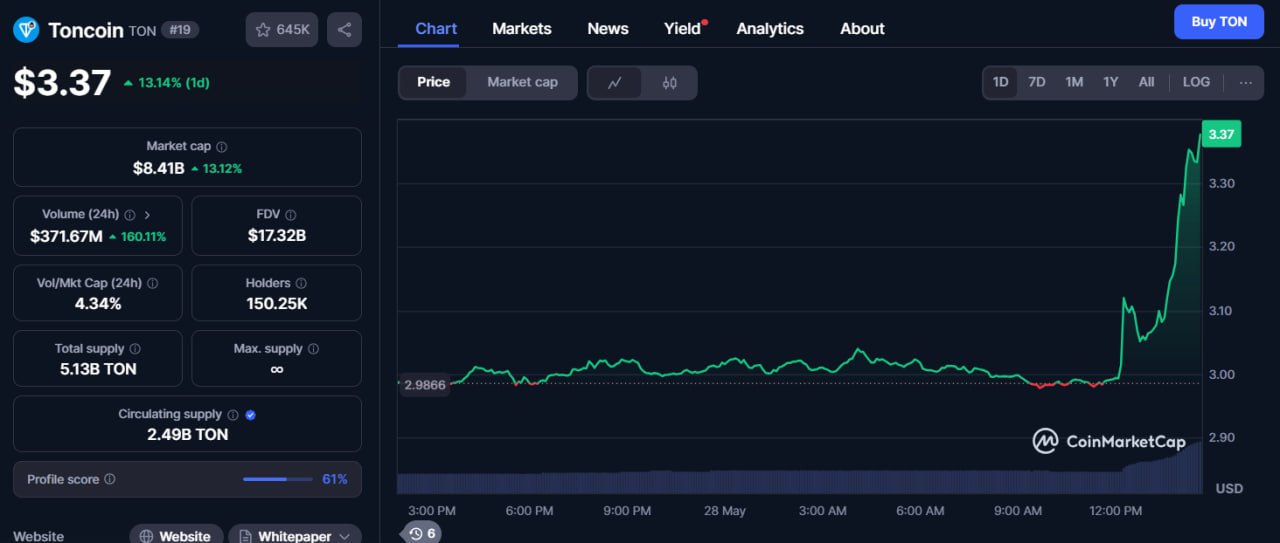Click the USD currency label on chart
This screenshot has width=1280, height=543.
1229,488
